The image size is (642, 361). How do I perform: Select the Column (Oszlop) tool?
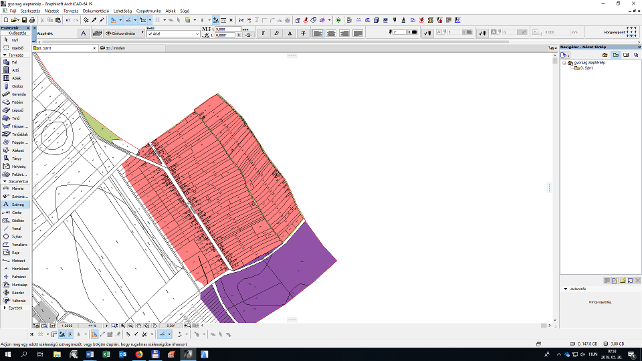15,86
